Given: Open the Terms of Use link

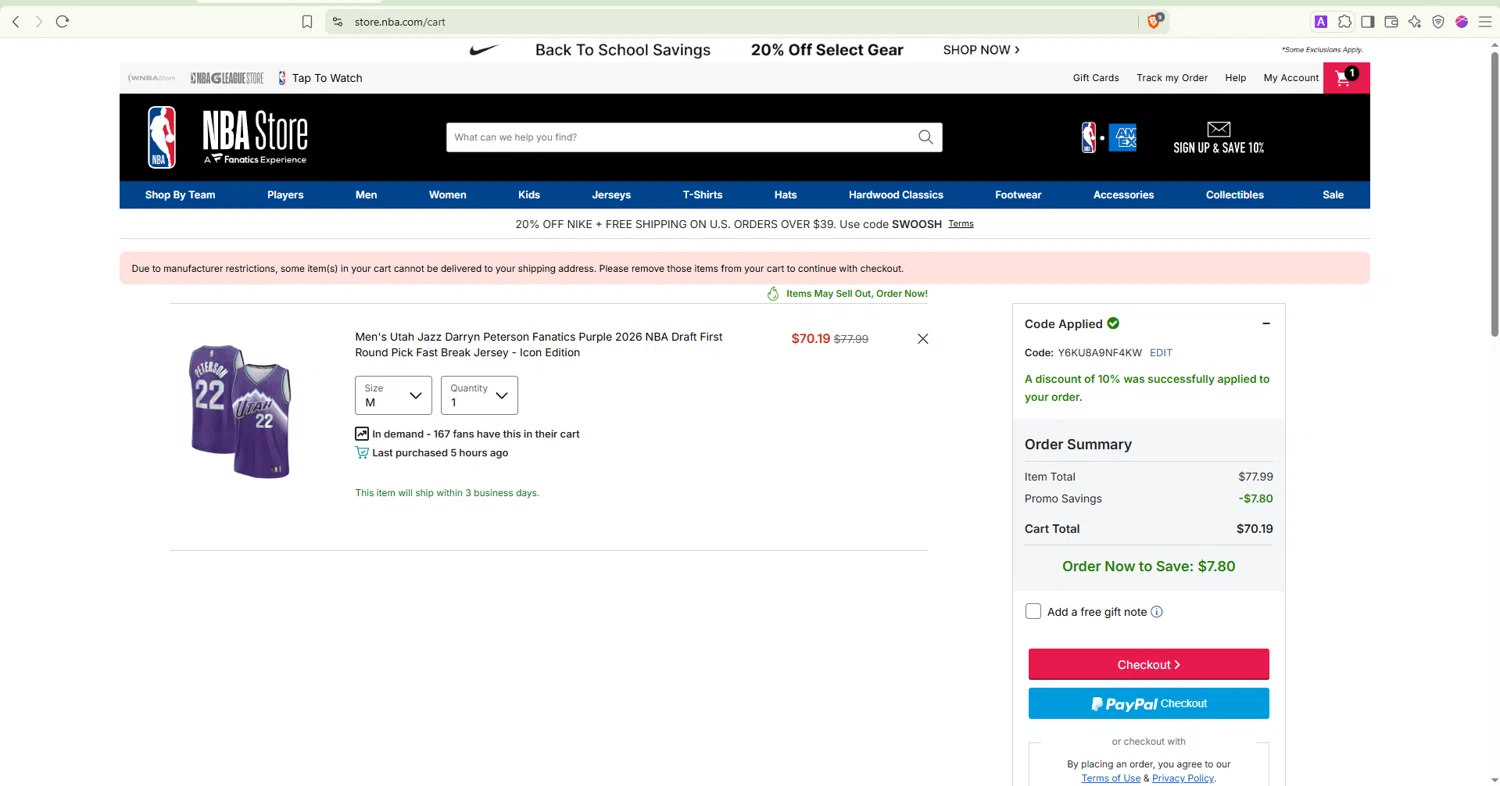Looking at the screenshot, I should point(1111,778).
